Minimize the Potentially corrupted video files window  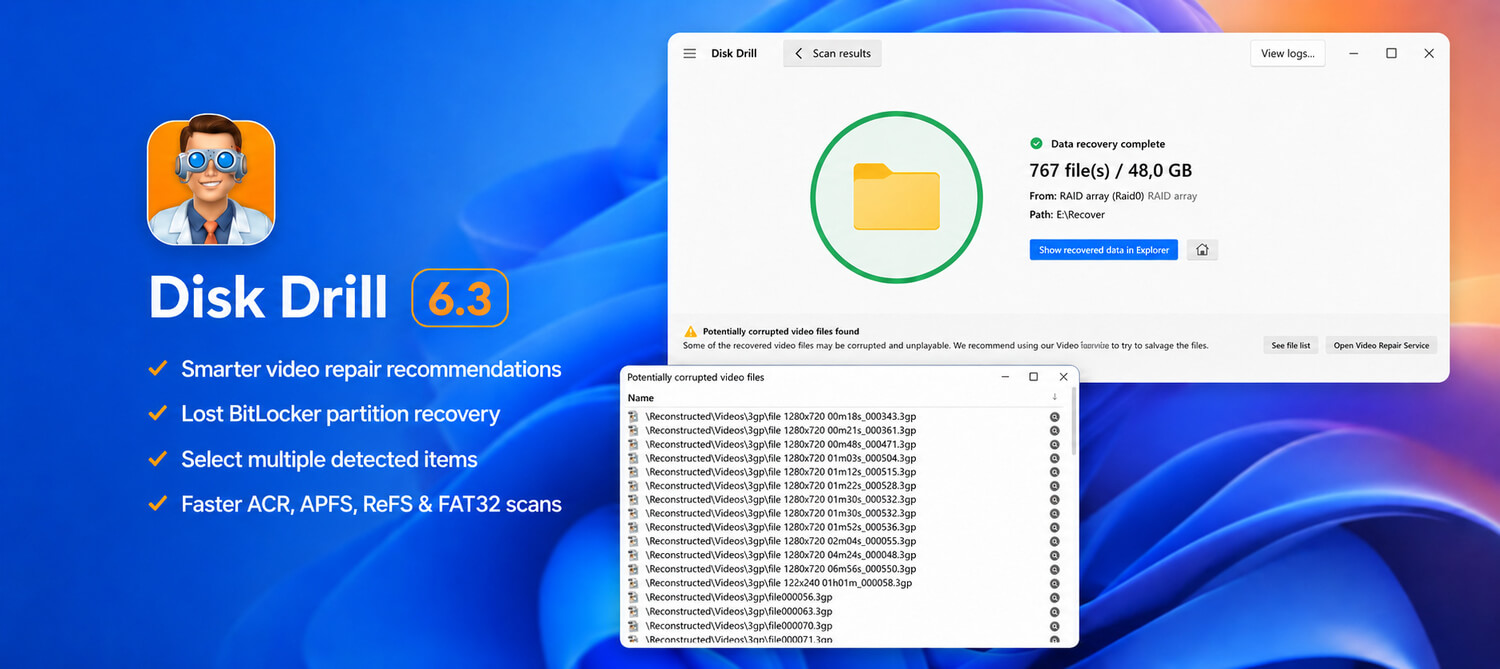click(1005, 377)
